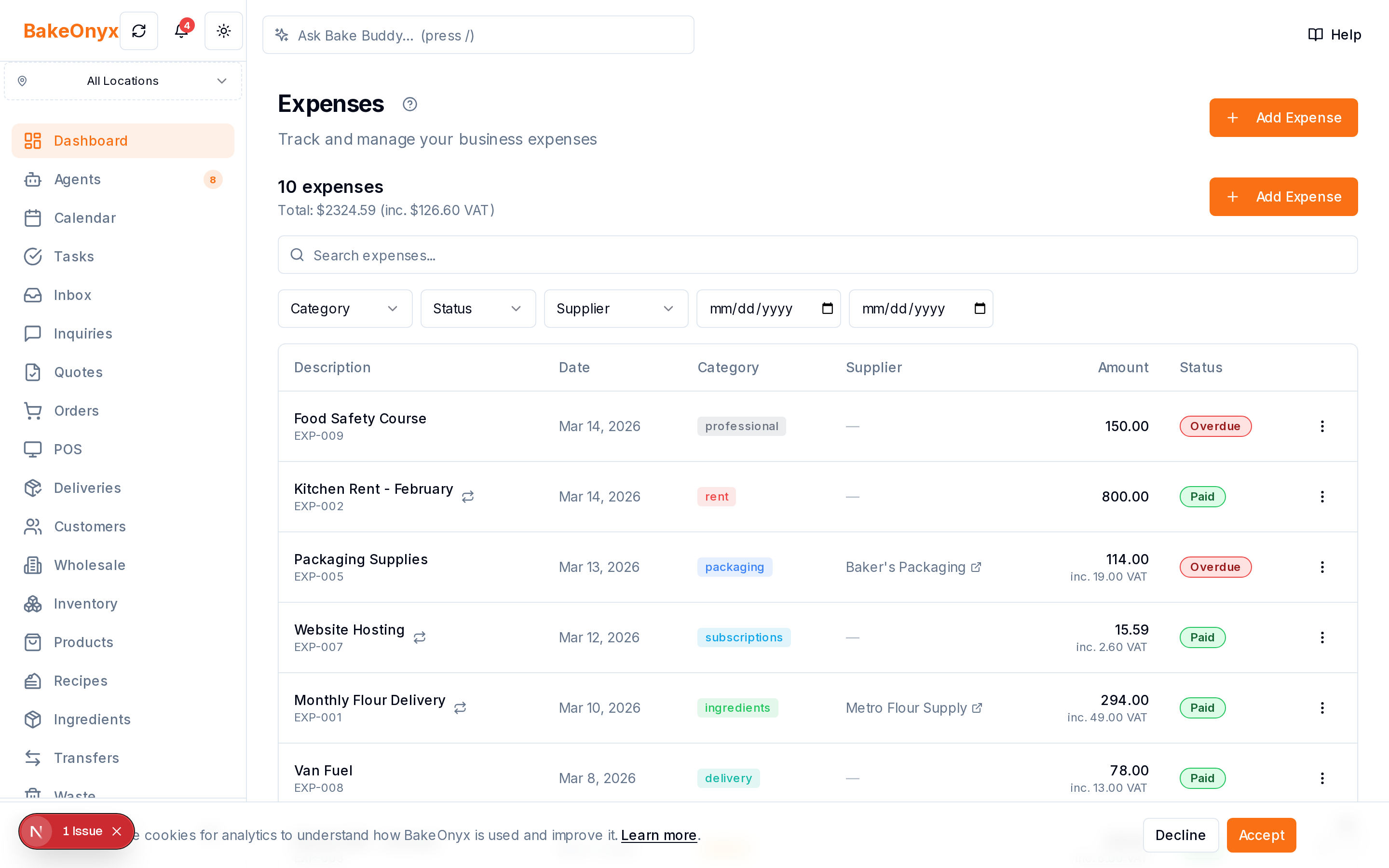1389x868 pixels.
Task: Decline analytics cookies
Action: pos(1181,835)
